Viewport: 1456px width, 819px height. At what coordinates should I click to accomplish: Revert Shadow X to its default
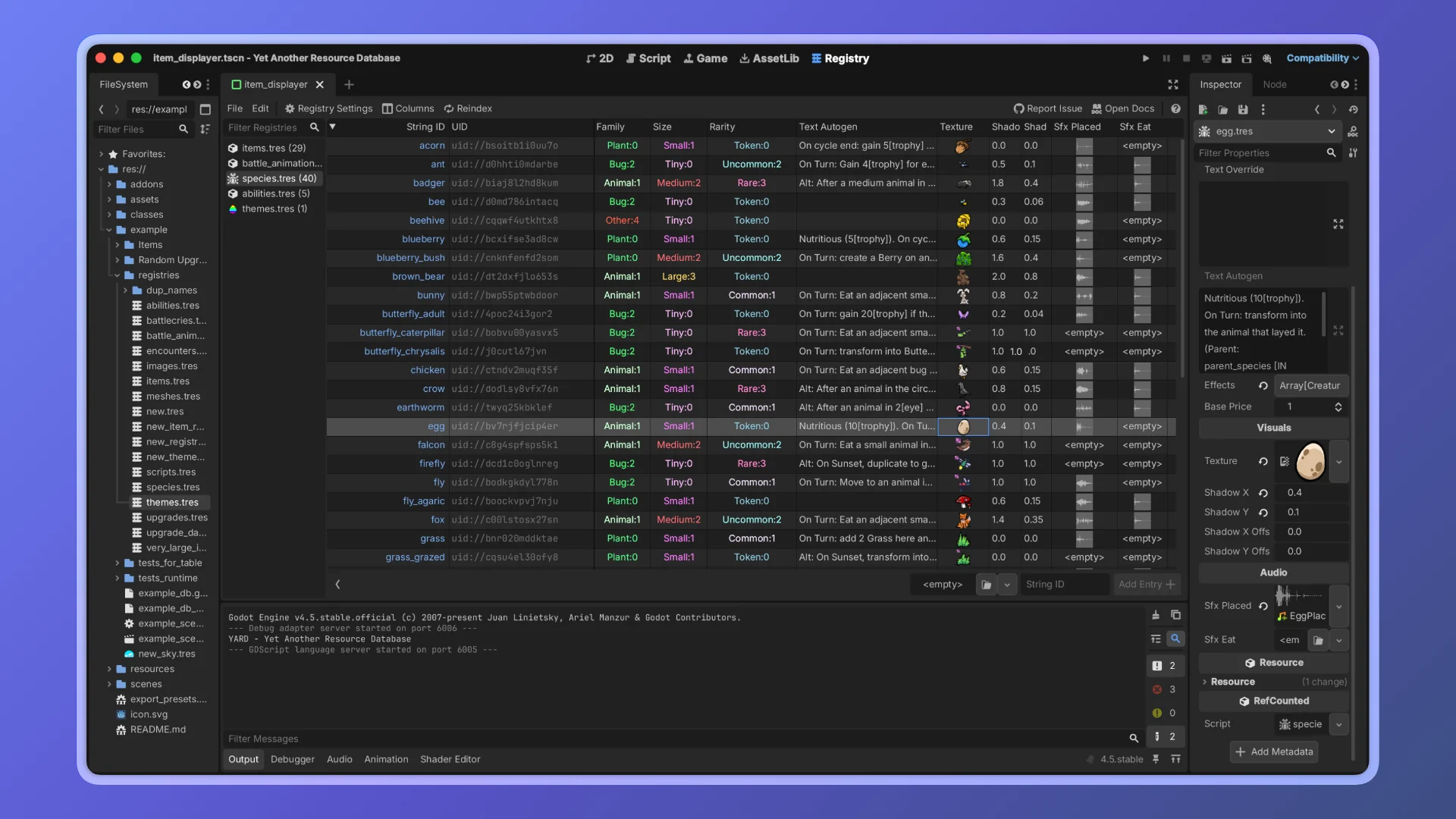coord(1263,493)
